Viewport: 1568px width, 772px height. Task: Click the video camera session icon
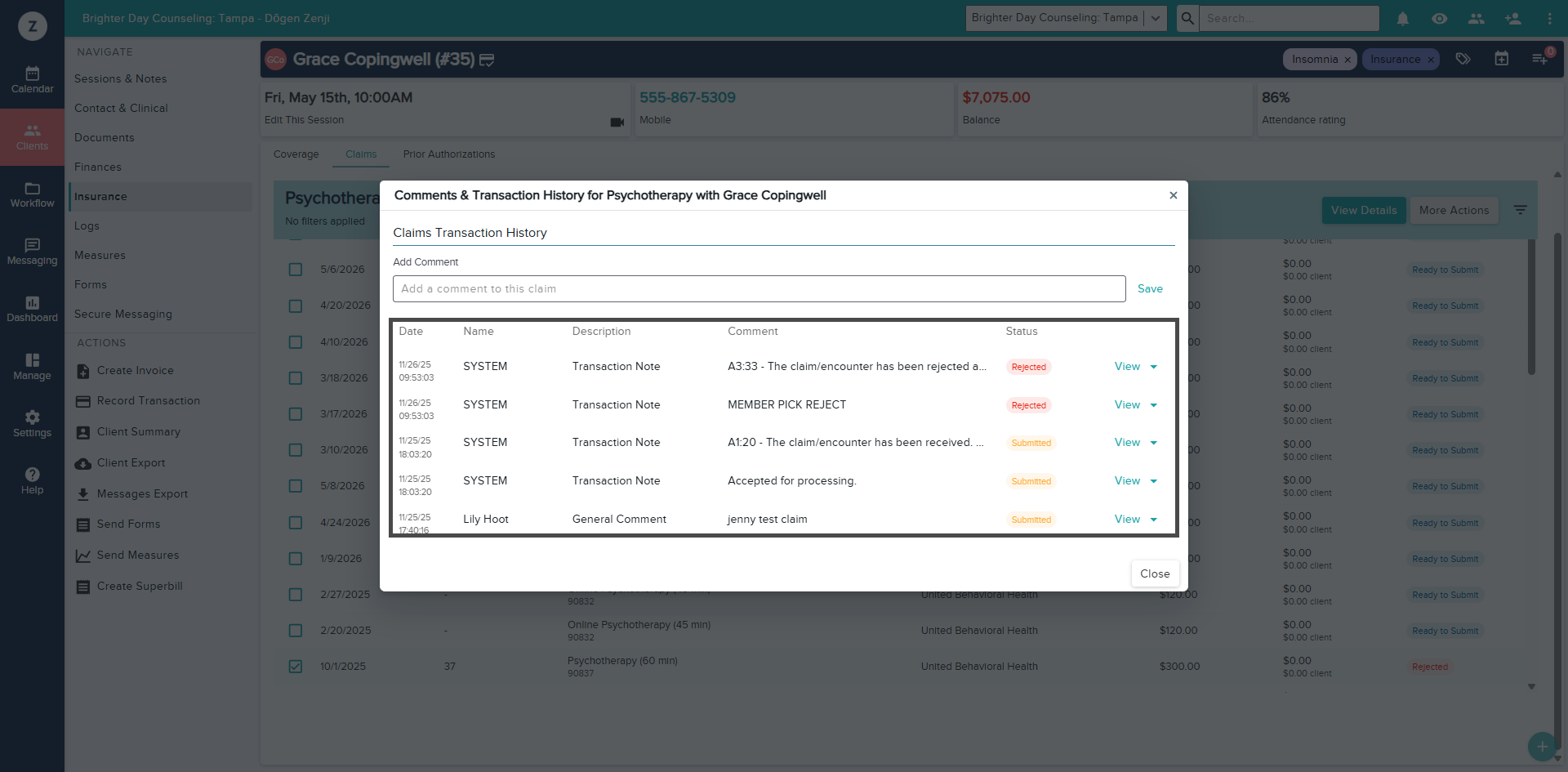[x=617, y=122]
